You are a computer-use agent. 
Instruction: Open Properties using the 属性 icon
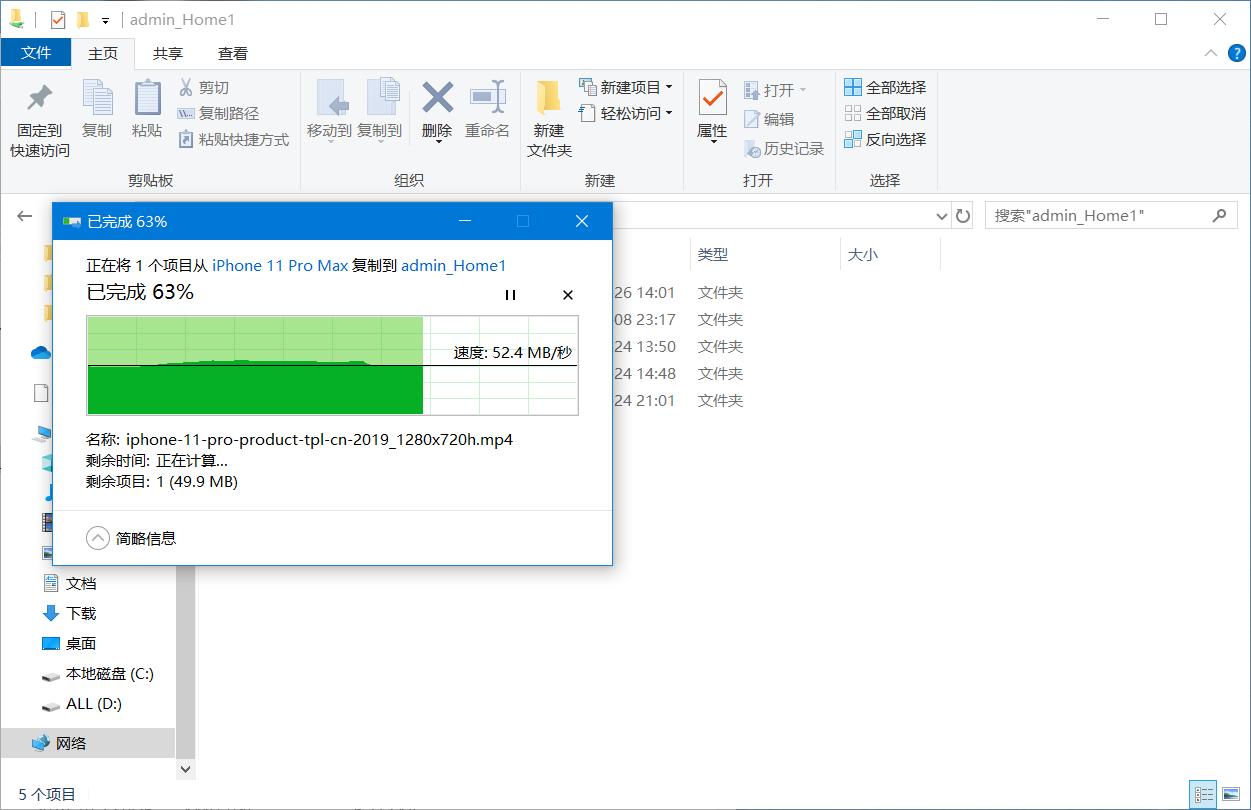coord(711,110)
